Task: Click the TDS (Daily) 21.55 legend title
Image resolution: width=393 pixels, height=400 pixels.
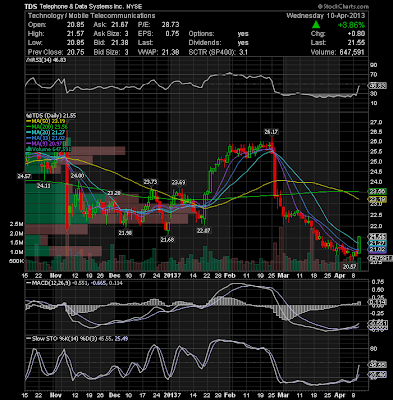Action: pos(52,116)
